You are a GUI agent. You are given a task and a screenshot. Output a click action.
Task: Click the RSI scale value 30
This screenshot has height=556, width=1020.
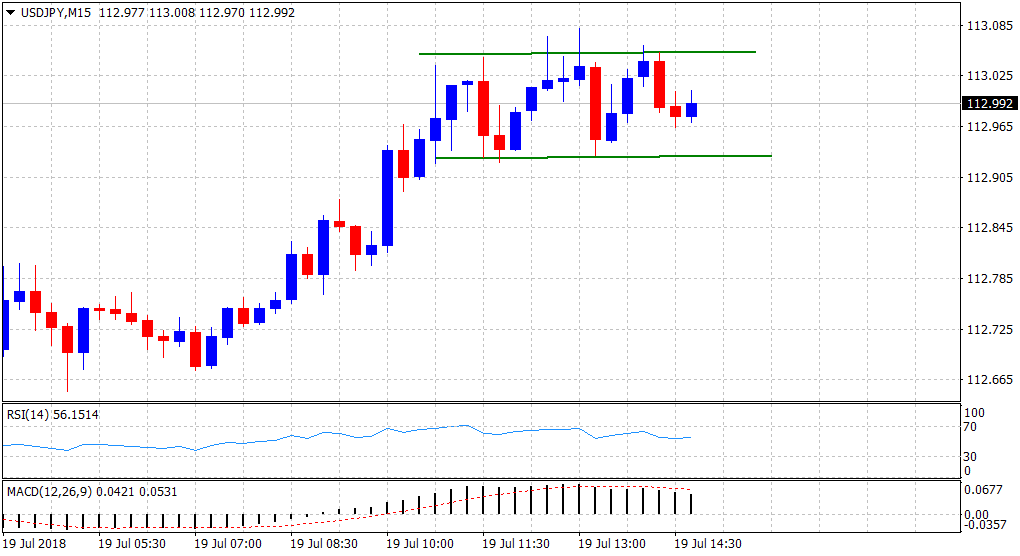(x=970, y=457)
